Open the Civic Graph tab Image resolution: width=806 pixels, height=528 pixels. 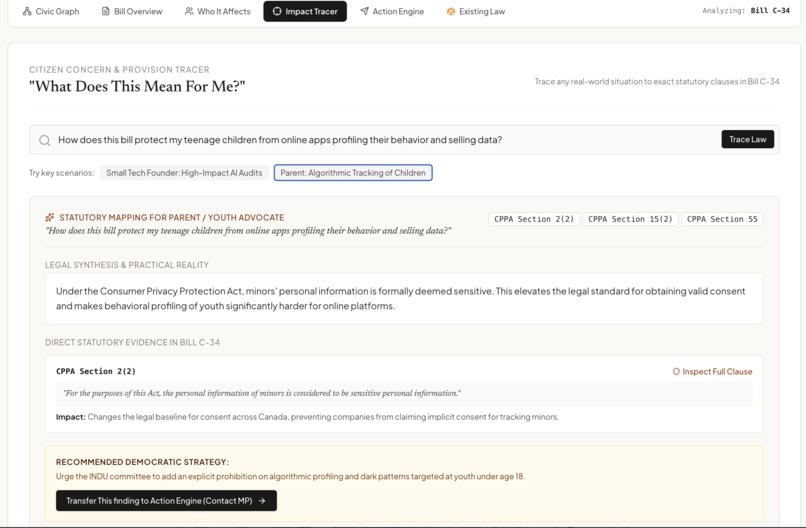[x=51, y=11]
